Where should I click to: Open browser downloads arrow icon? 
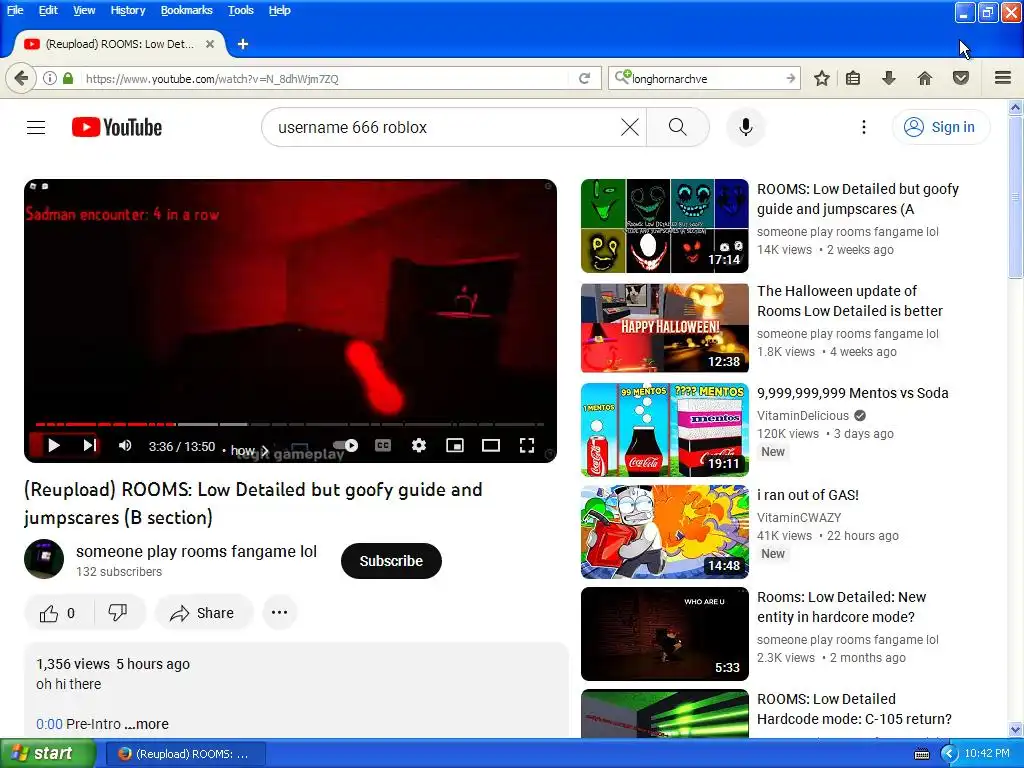click(888, 78)
